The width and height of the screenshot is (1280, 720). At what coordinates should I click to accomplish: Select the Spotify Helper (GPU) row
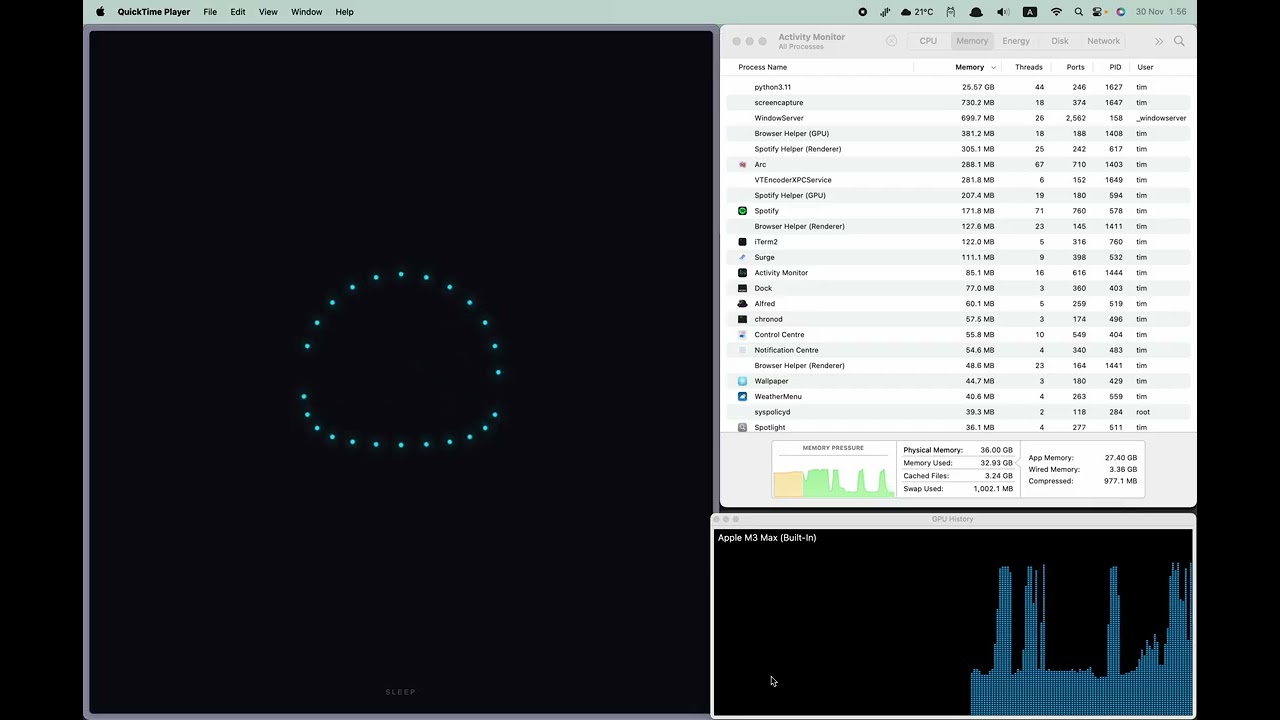958,195
